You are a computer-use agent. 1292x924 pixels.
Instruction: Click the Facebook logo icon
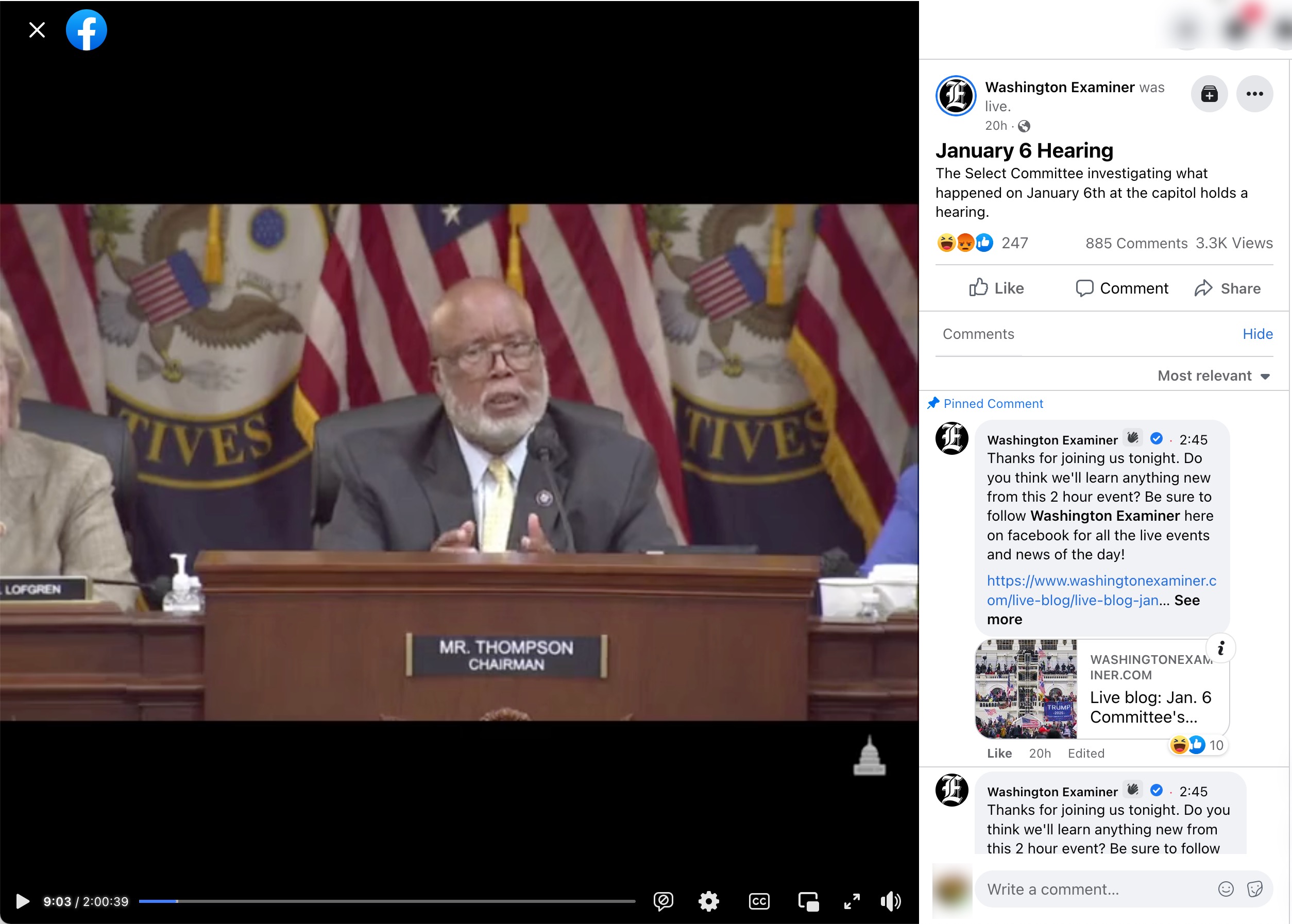pos(87,30)
